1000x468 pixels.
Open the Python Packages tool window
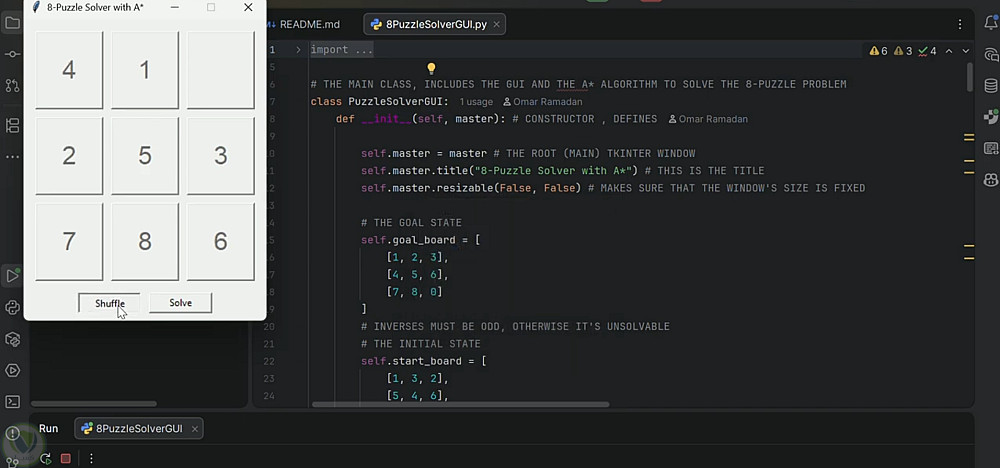(12, 339)
